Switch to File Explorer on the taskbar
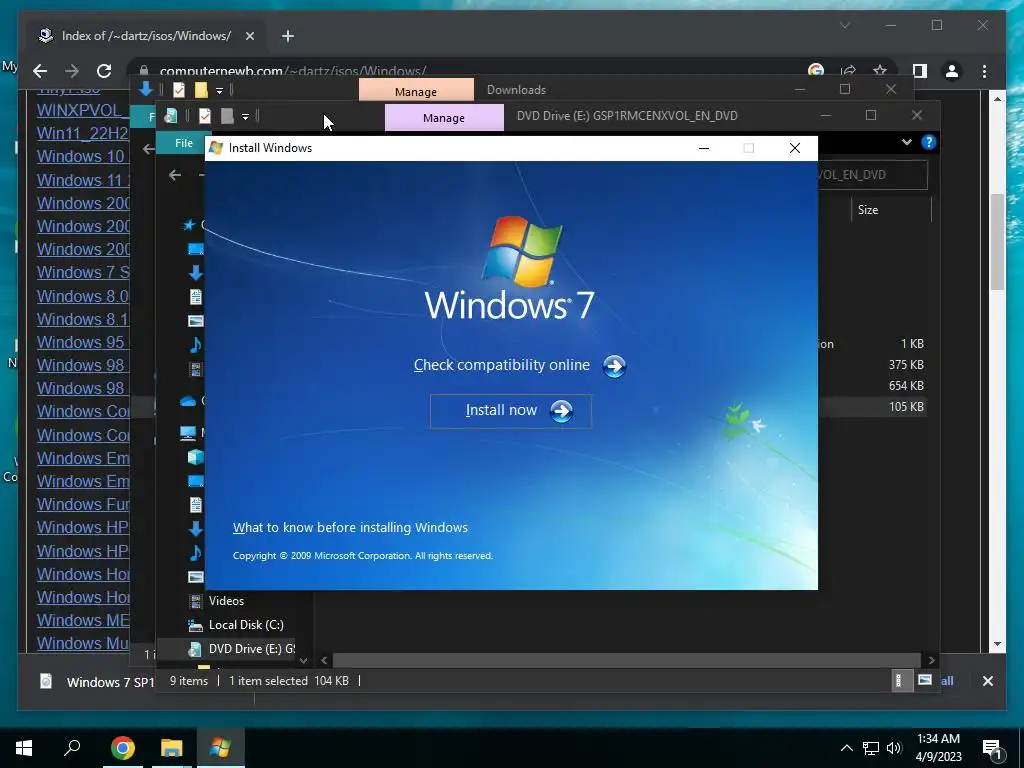1024x768 pixels. [171, 748]
